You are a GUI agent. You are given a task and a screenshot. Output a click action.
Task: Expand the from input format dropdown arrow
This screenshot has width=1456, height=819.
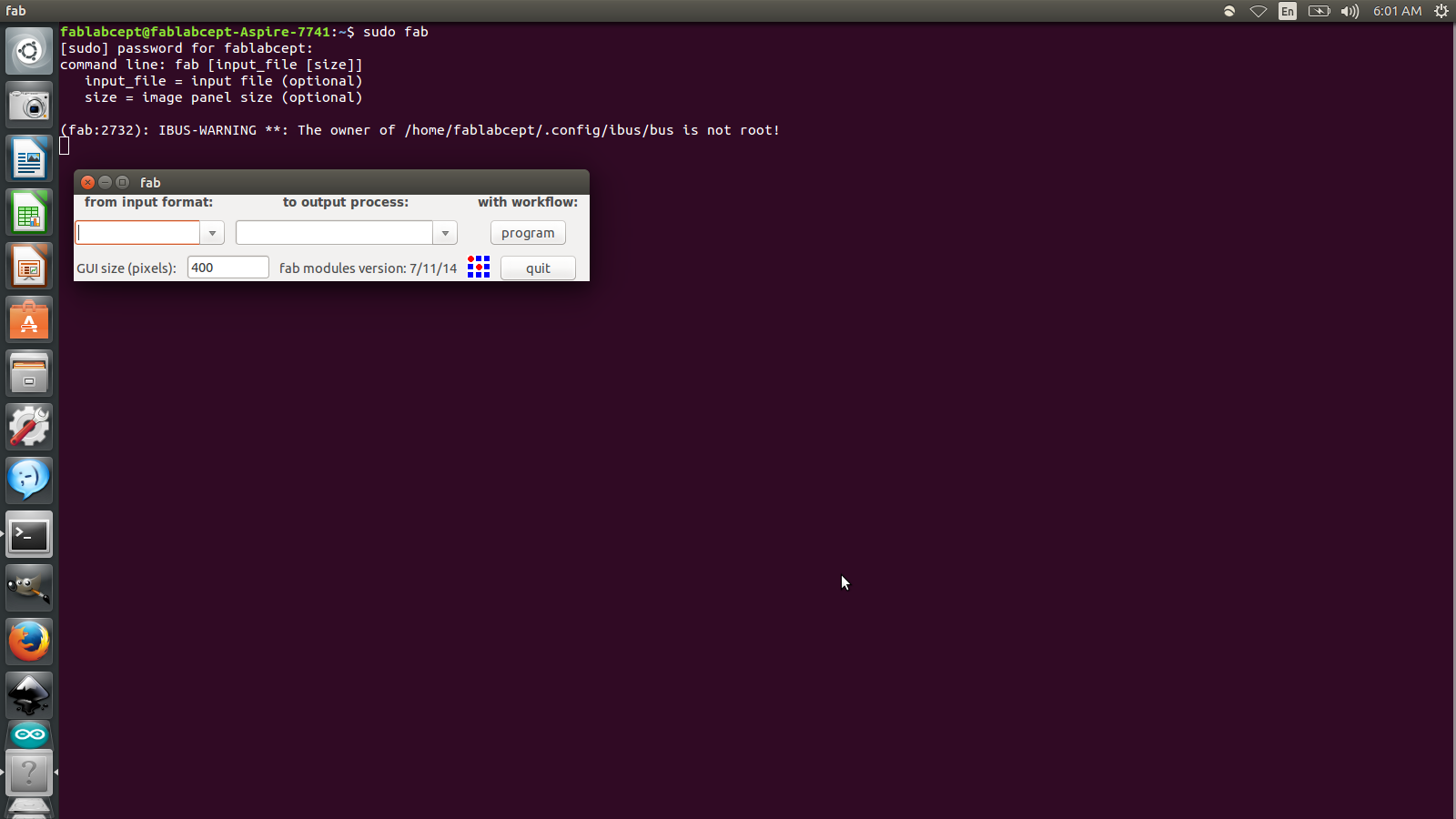(x=212, y=233)
